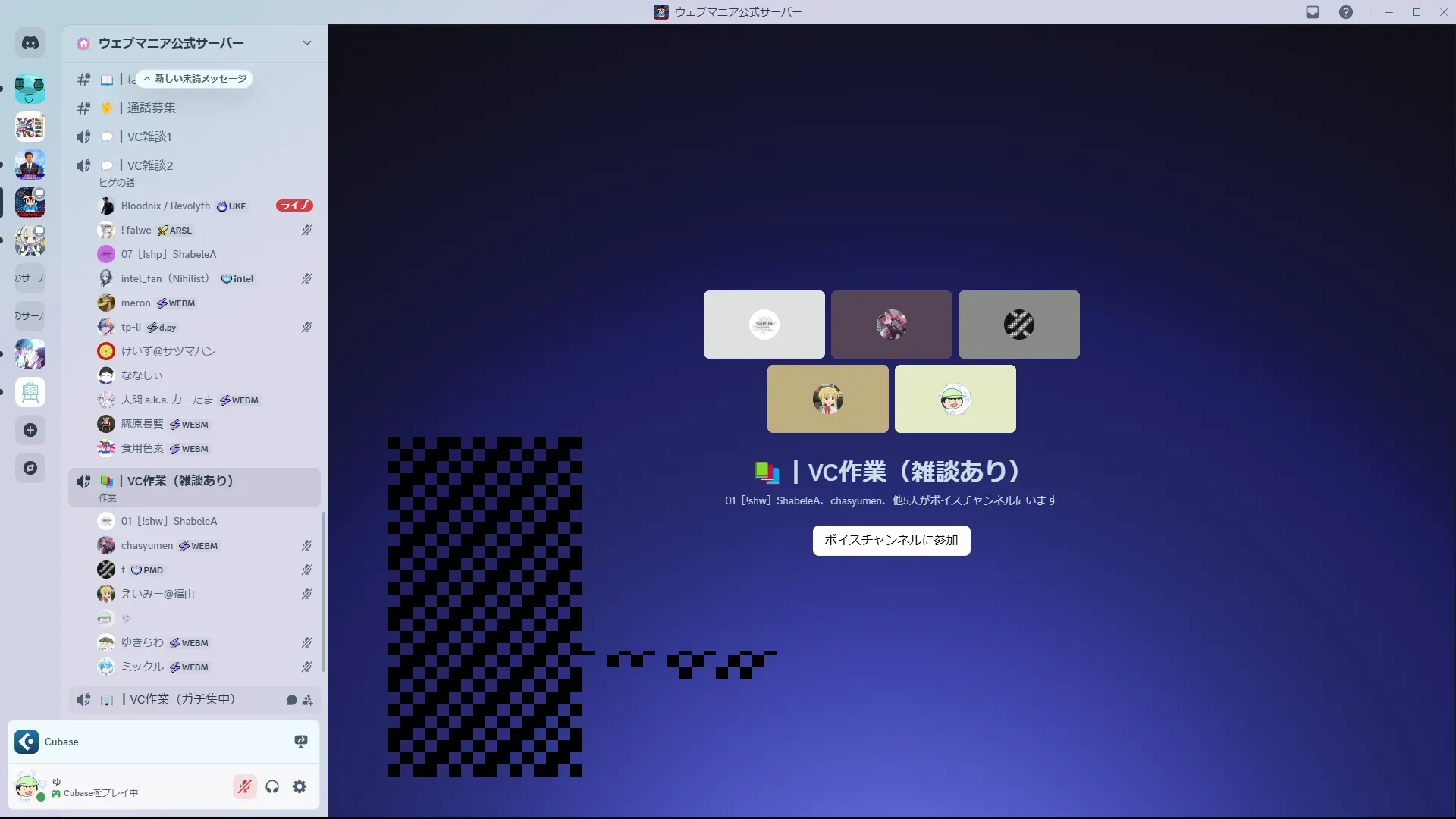The height and width of the screenshot is (819, 1456).
Task: Jump to 新しい未読メッセージ unread indicator
Action: click(196, 79)
